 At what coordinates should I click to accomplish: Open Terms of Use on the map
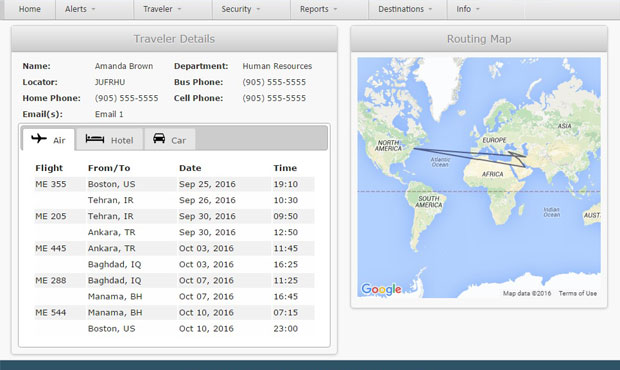tap(578, 293)
